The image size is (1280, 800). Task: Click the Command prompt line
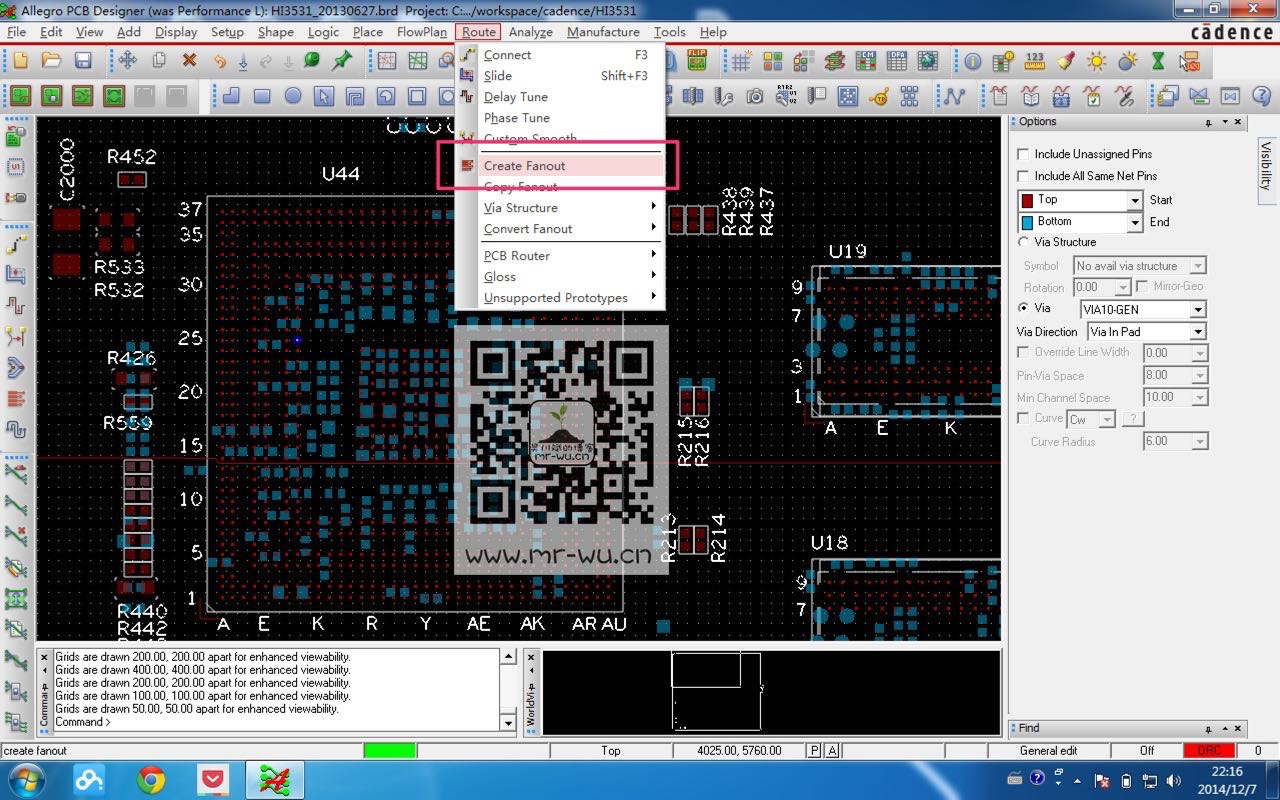pyautogui.click(x=275, y=722)
